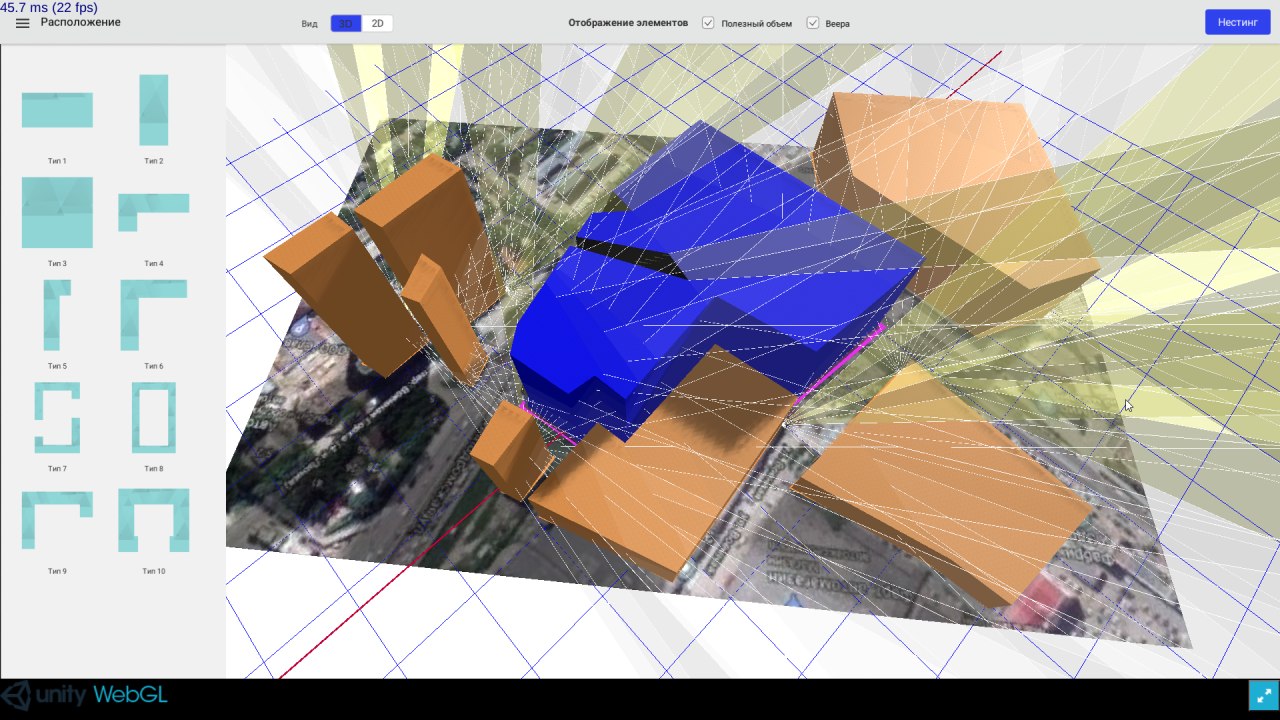The height and width of the screenshot is (720, 1280).
Task: Enter fullscreen with the Unity expand icon
Action: pos(1263,695)
